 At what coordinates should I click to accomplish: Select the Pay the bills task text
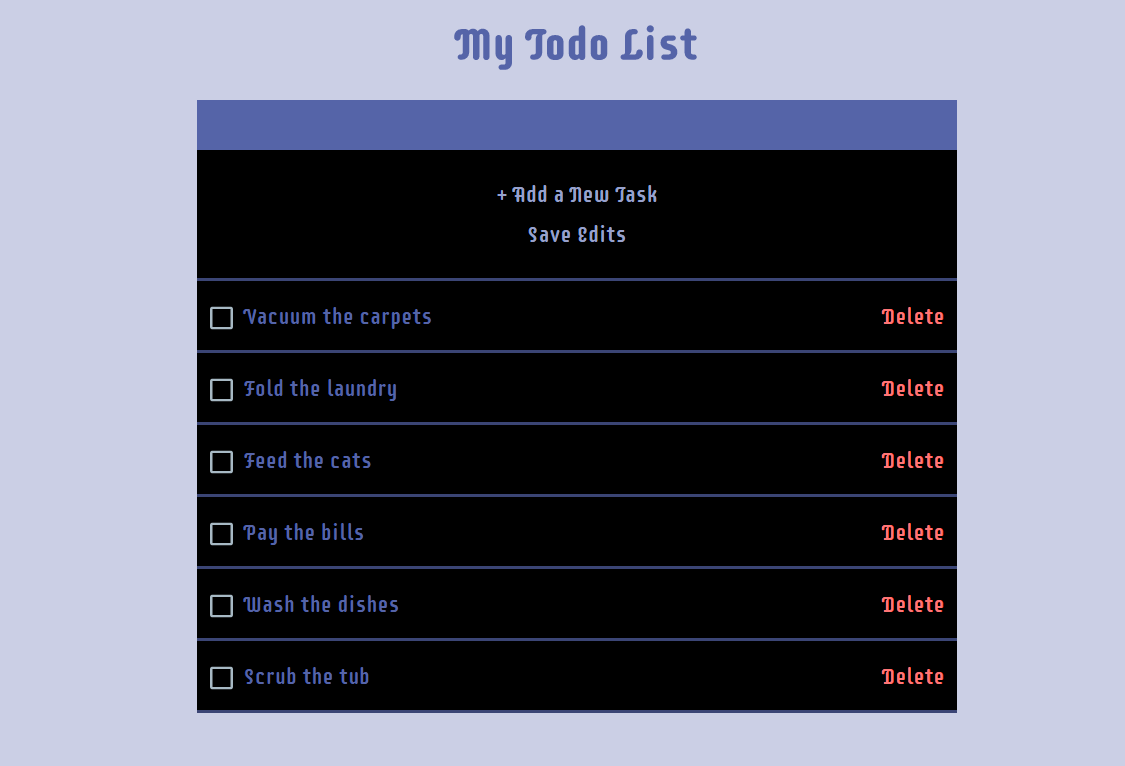coord(304,533)
